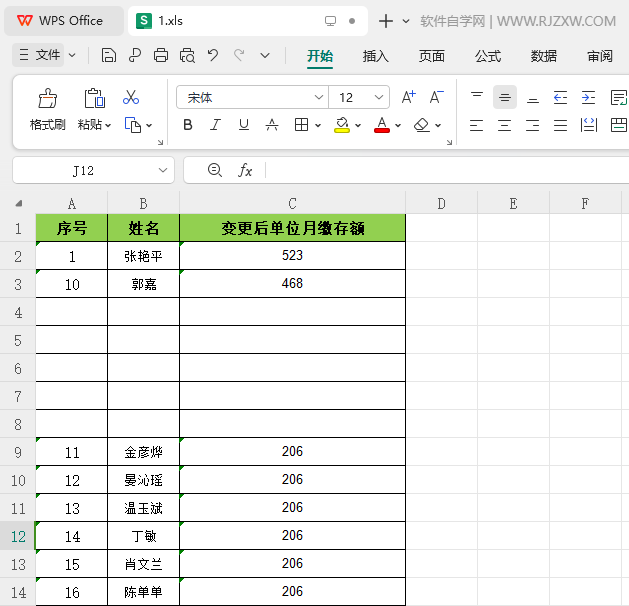This screenshot has width=629, height=606.
Task: Click the Redo arrow
Action: (x=239, y=55)
